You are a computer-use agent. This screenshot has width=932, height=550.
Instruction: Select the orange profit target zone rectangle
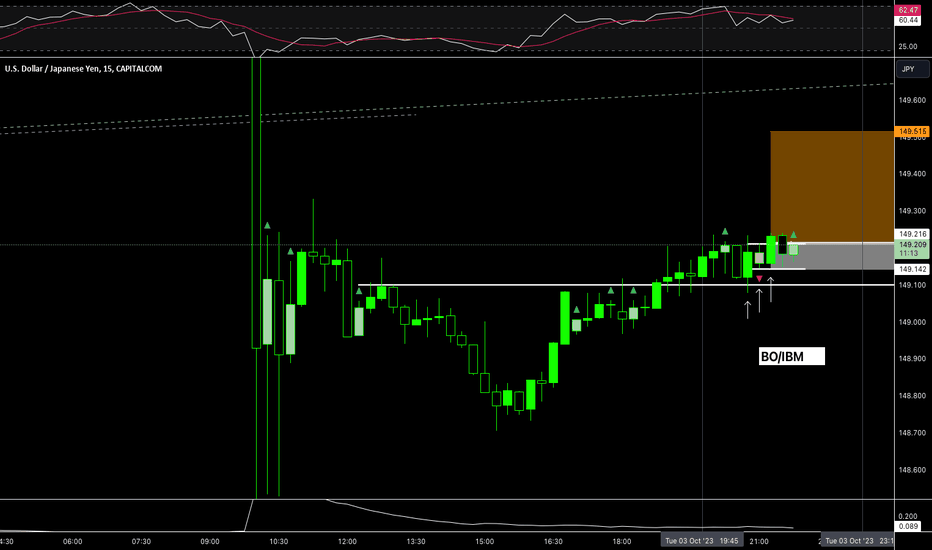(832, 187)
